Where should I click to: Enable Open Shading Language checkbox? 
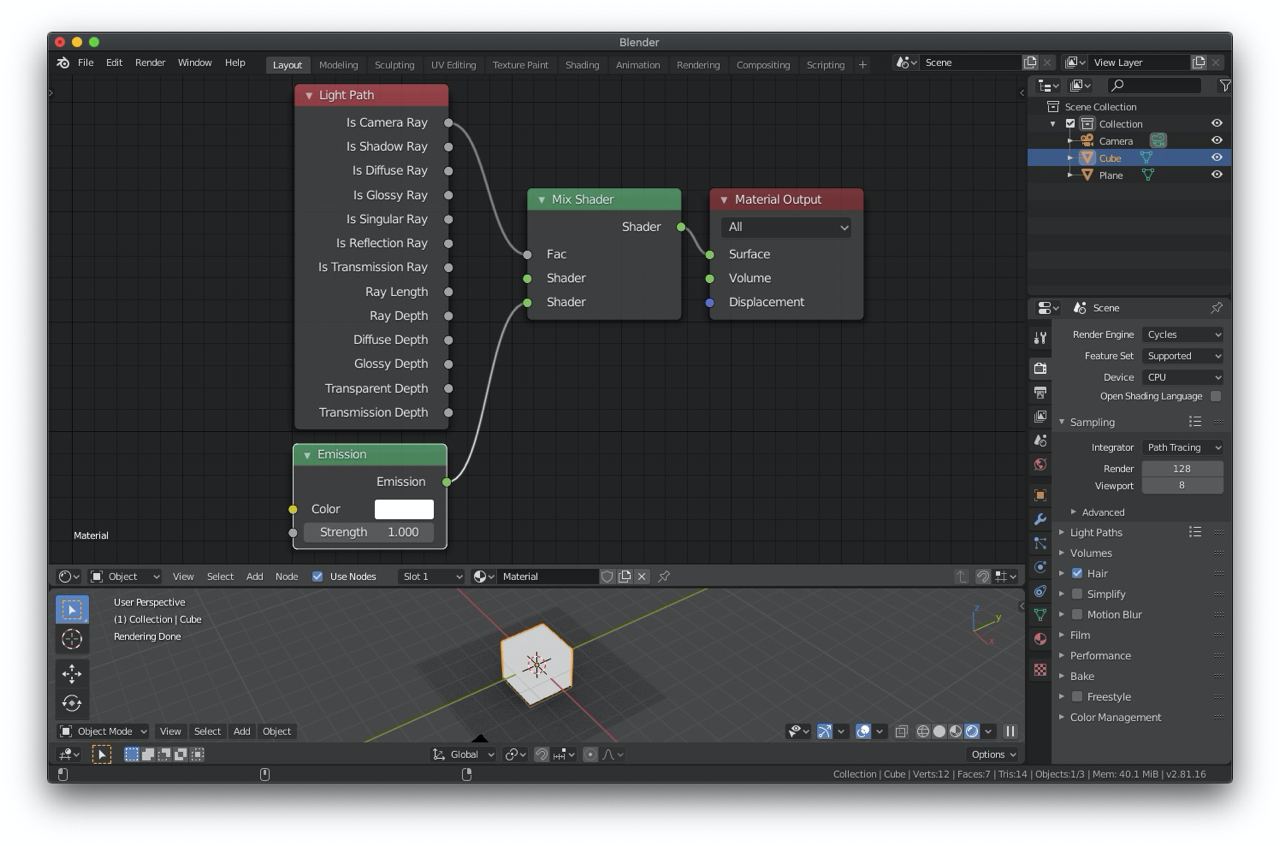tap(1216, 396)
